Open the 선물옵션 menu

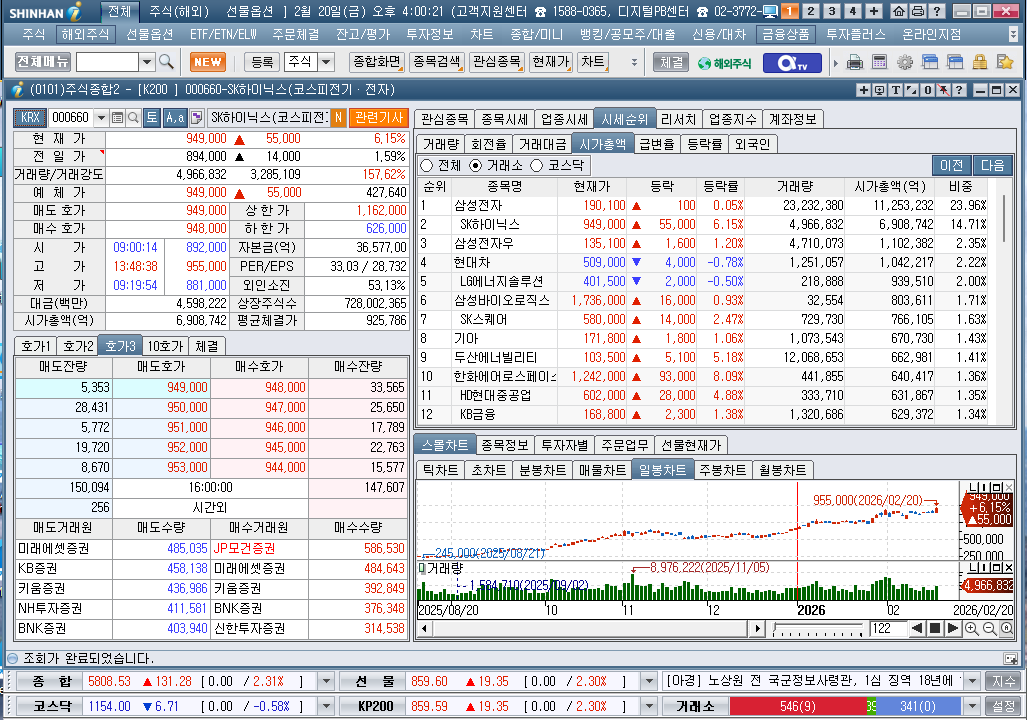149,34
